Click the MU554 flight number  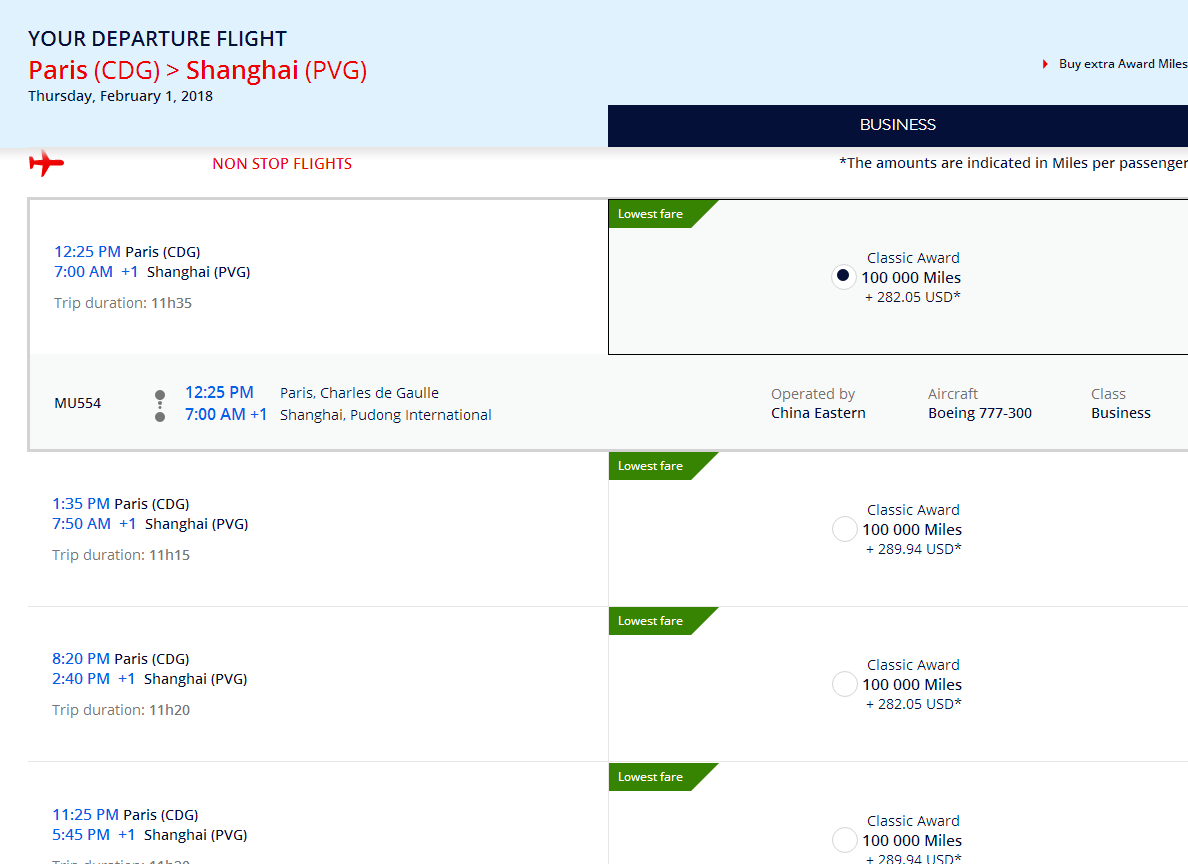(x=77, y=403)
